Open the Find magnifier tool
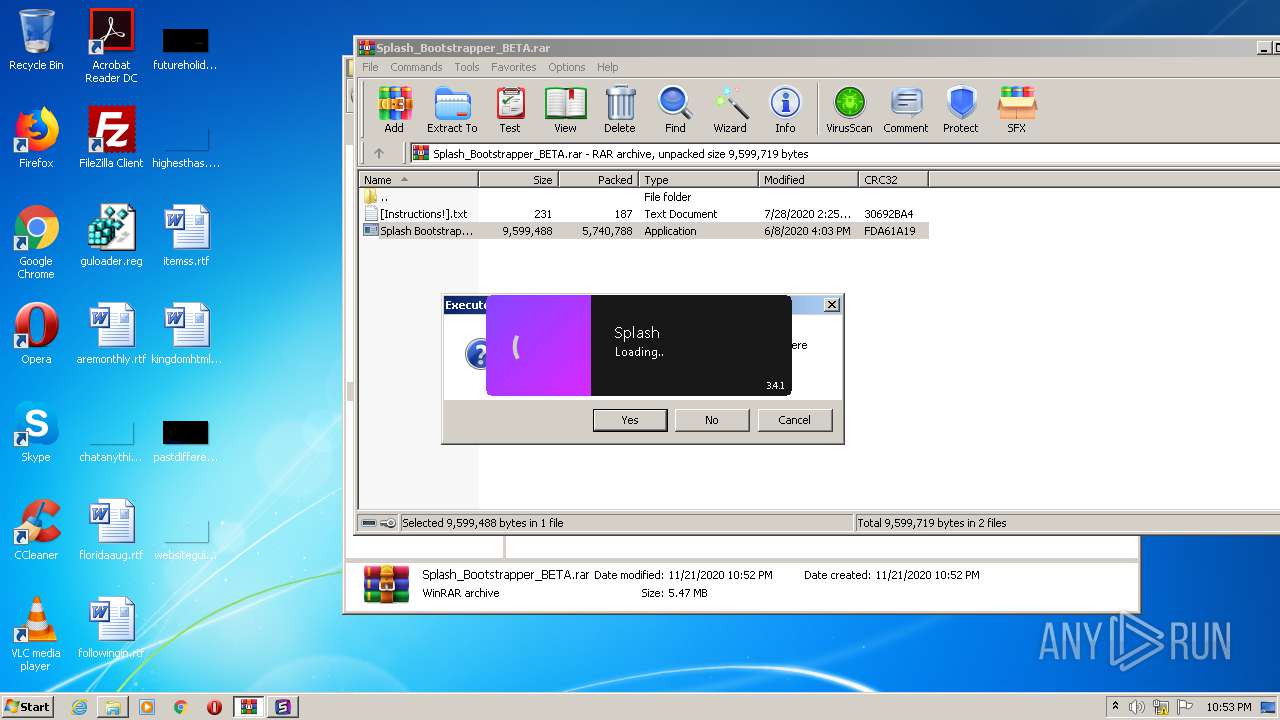 675,110
